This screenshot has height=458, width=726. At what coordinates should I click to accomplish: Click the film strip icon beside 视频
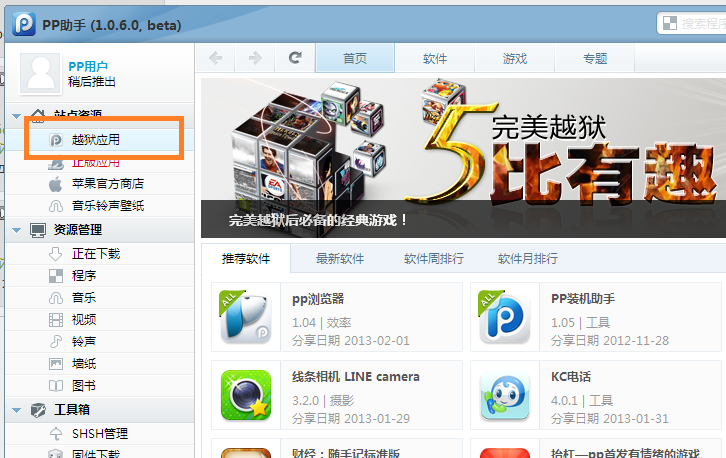[x=56, y=320]
